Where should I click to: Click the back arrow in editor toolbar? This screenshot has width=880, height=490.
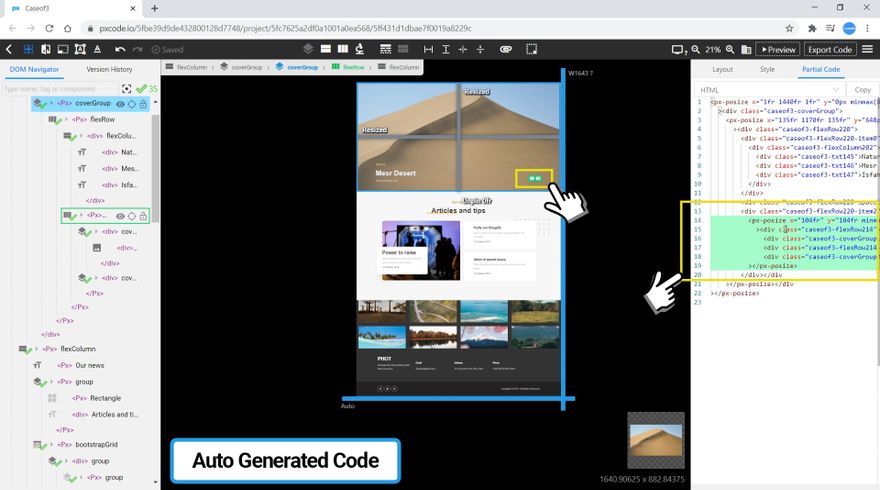pos(10,49)
